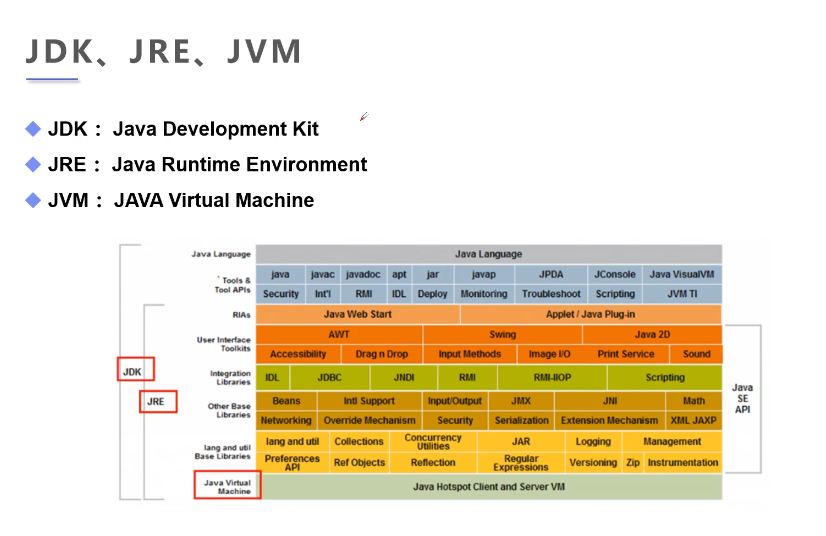
Task: Click the "jar" tool cell
Action: (x=433, y=275)
